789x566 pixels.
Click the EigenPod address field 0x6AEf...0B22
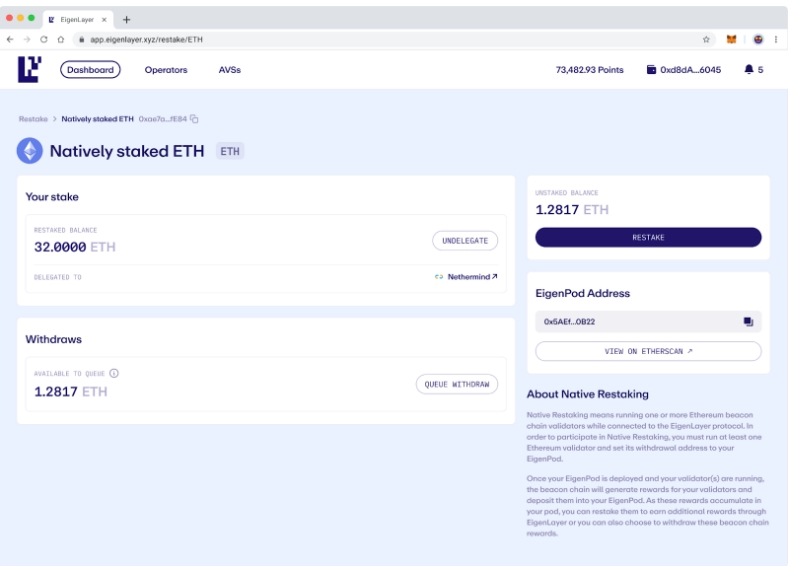click(648, 322)
